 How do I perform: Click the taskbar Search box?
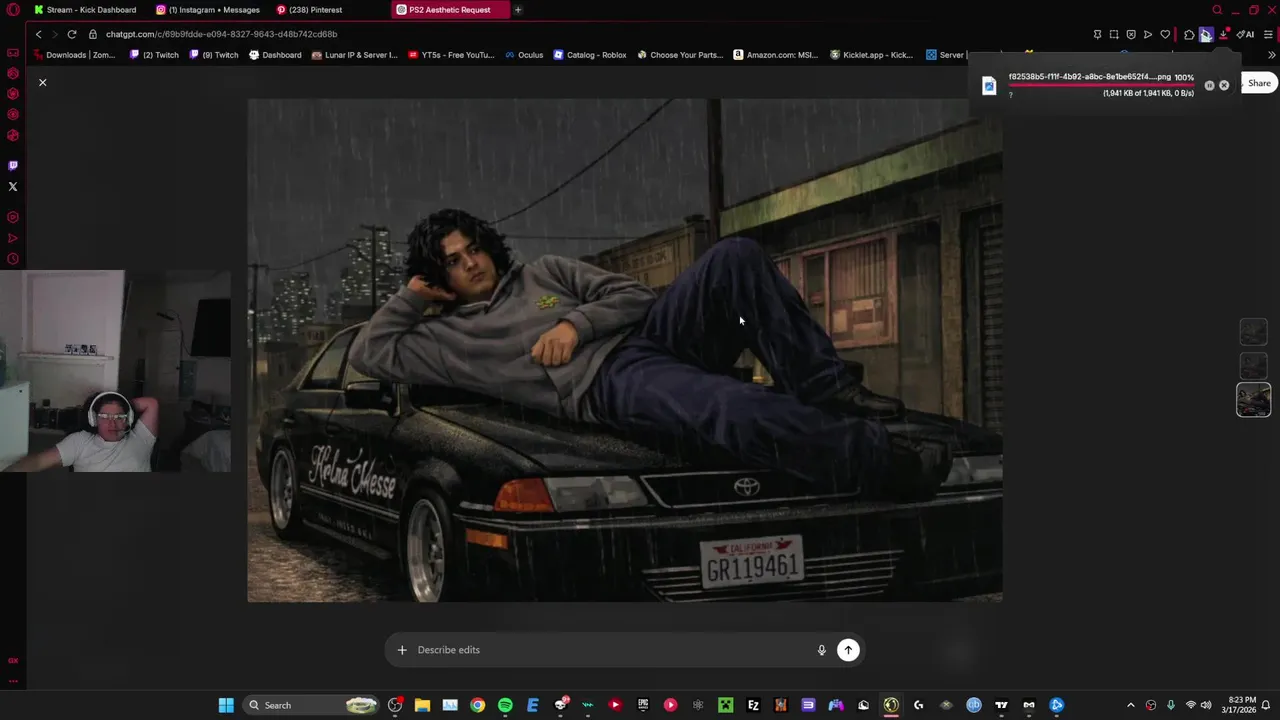click(312, 705)
